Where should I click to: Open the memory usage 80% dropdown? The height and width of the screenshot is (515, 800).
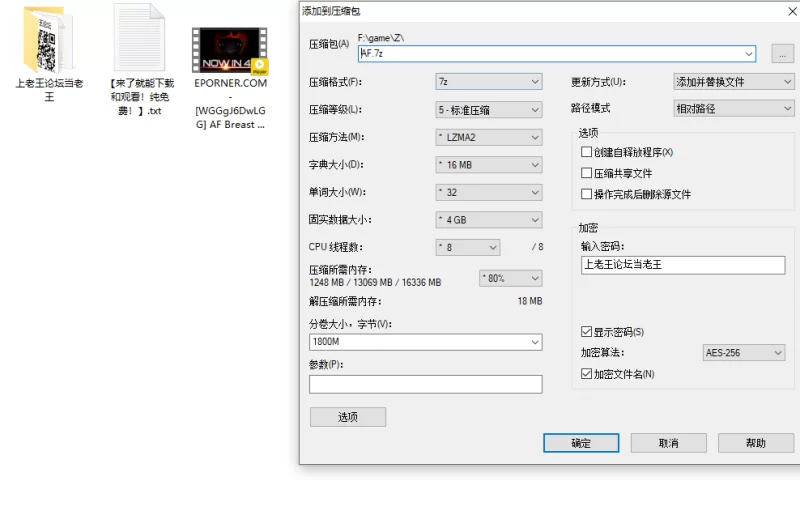(511, 278)
